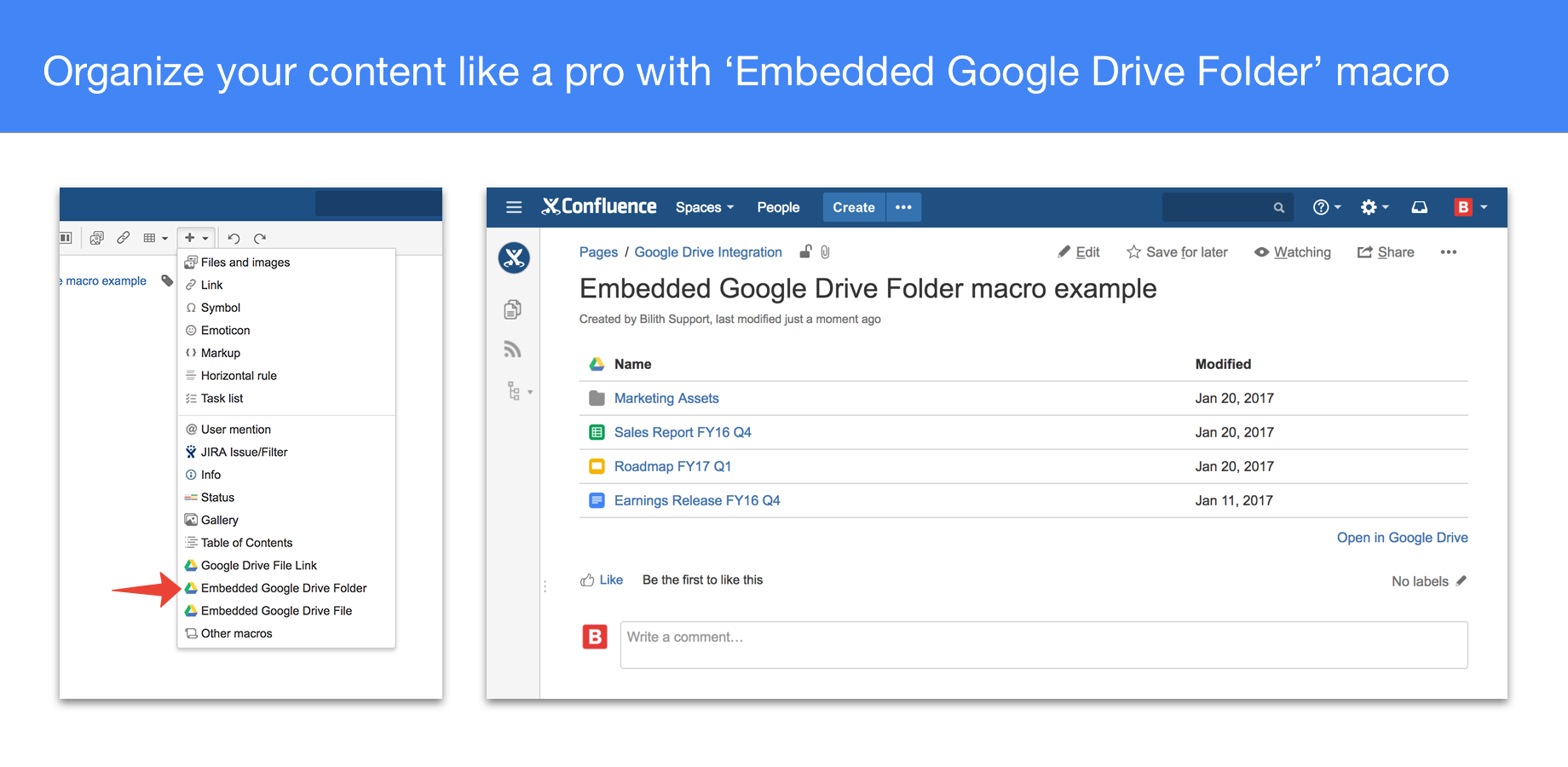Image resolution: width=1568 pixels, height=767 pixels.
Task: Open the blog feed icon in sidebar
Action: (512, 349)
